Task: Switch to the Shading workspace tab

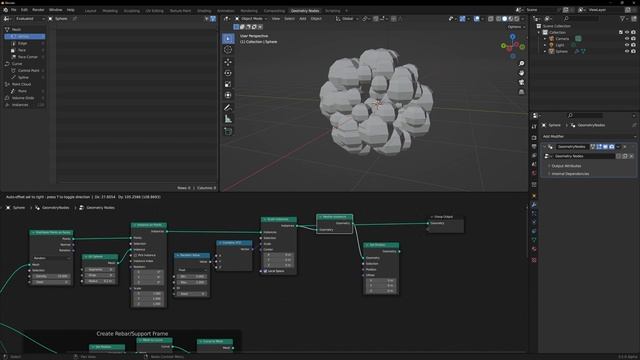Action: (x=204, y=11)
